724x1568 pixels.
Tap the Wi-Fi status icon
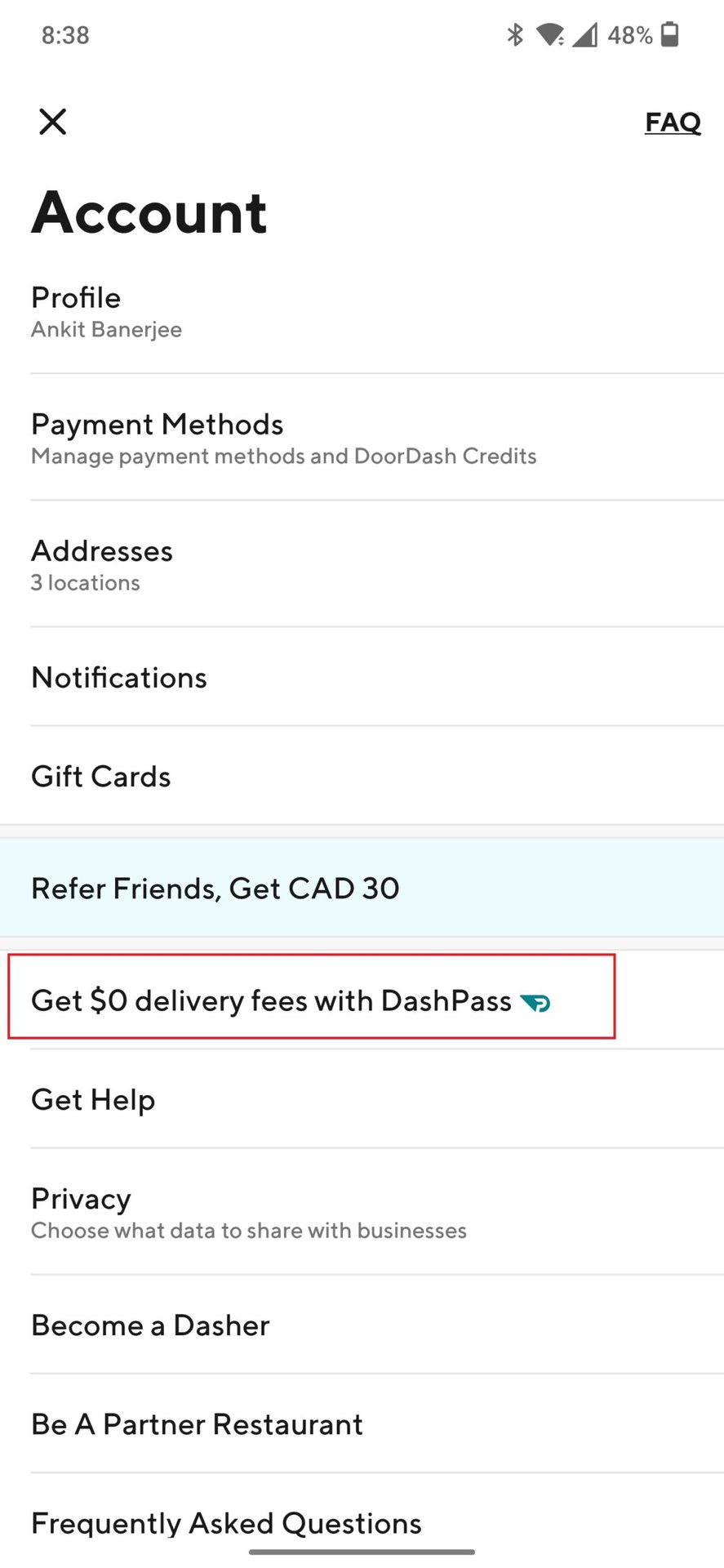click(549, 35)
